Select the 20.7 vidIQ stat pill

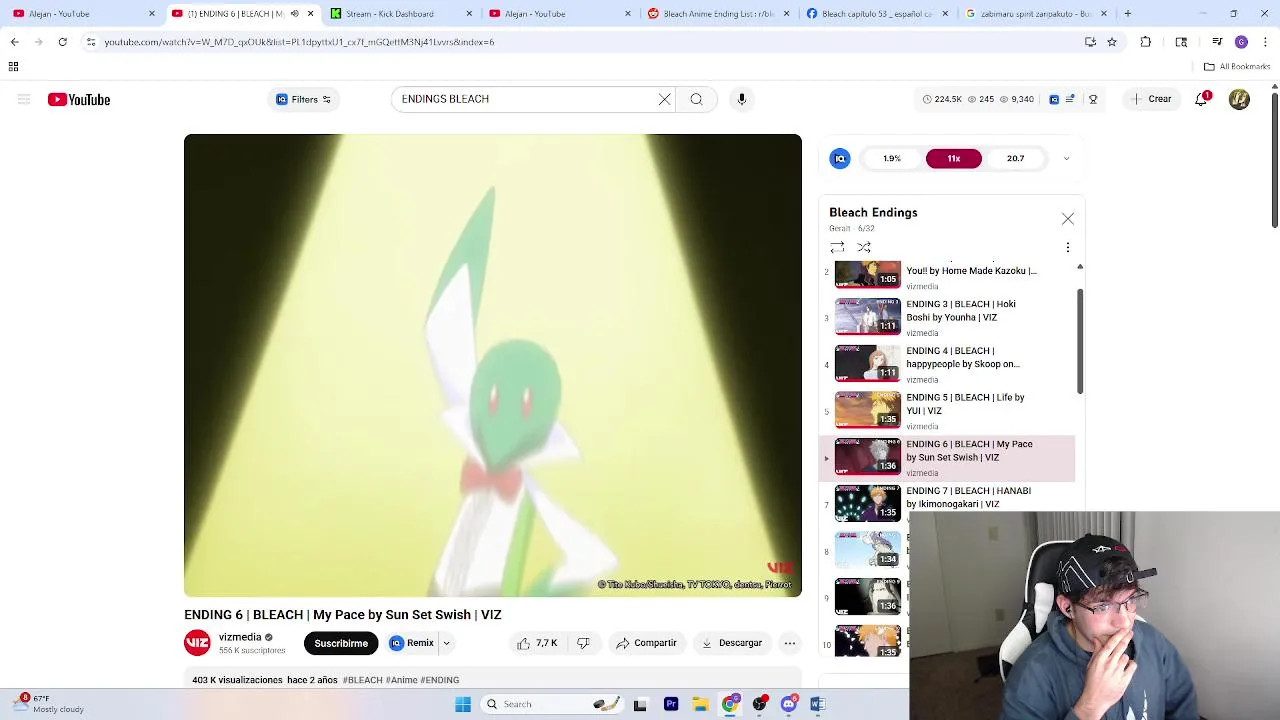tap(1015, 158)
